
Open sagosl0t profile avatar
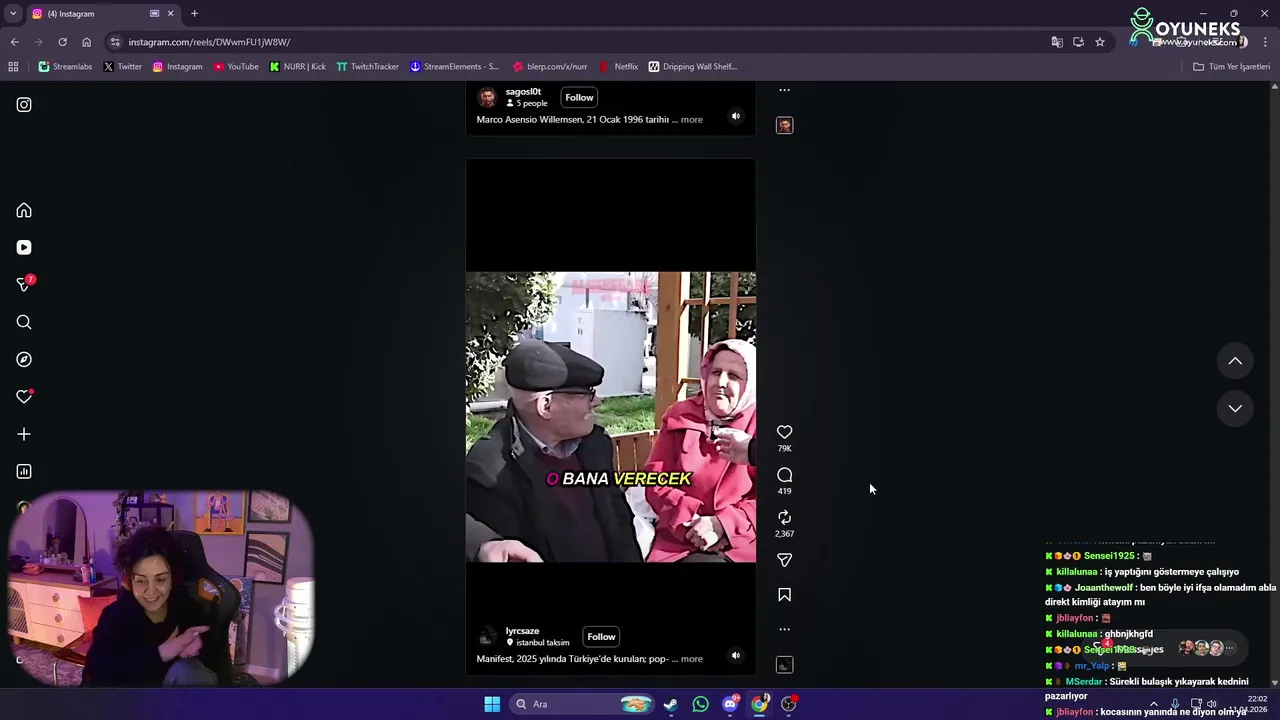487,97
